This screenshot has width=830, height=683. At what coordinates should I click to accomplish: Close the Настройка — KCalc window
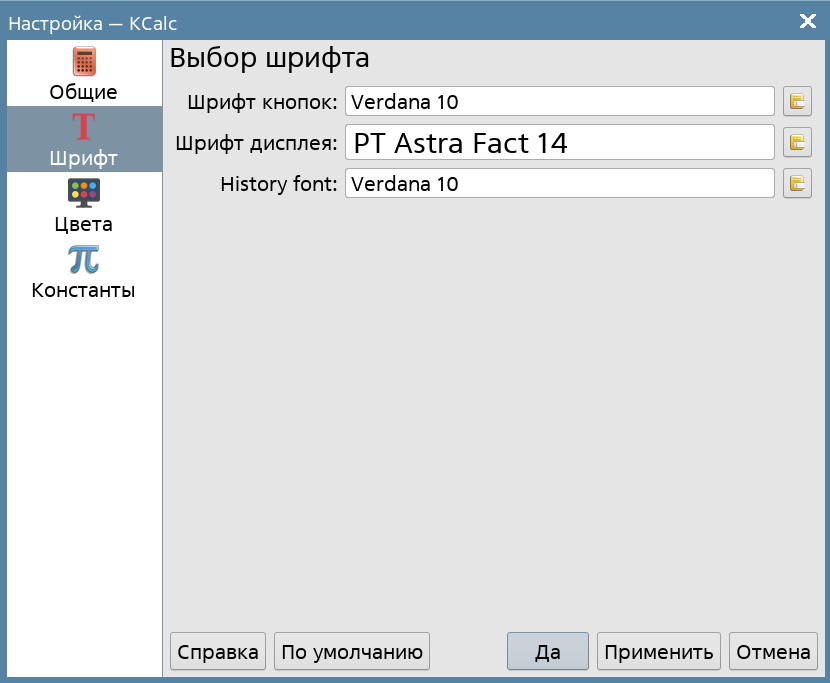(808, 21)
